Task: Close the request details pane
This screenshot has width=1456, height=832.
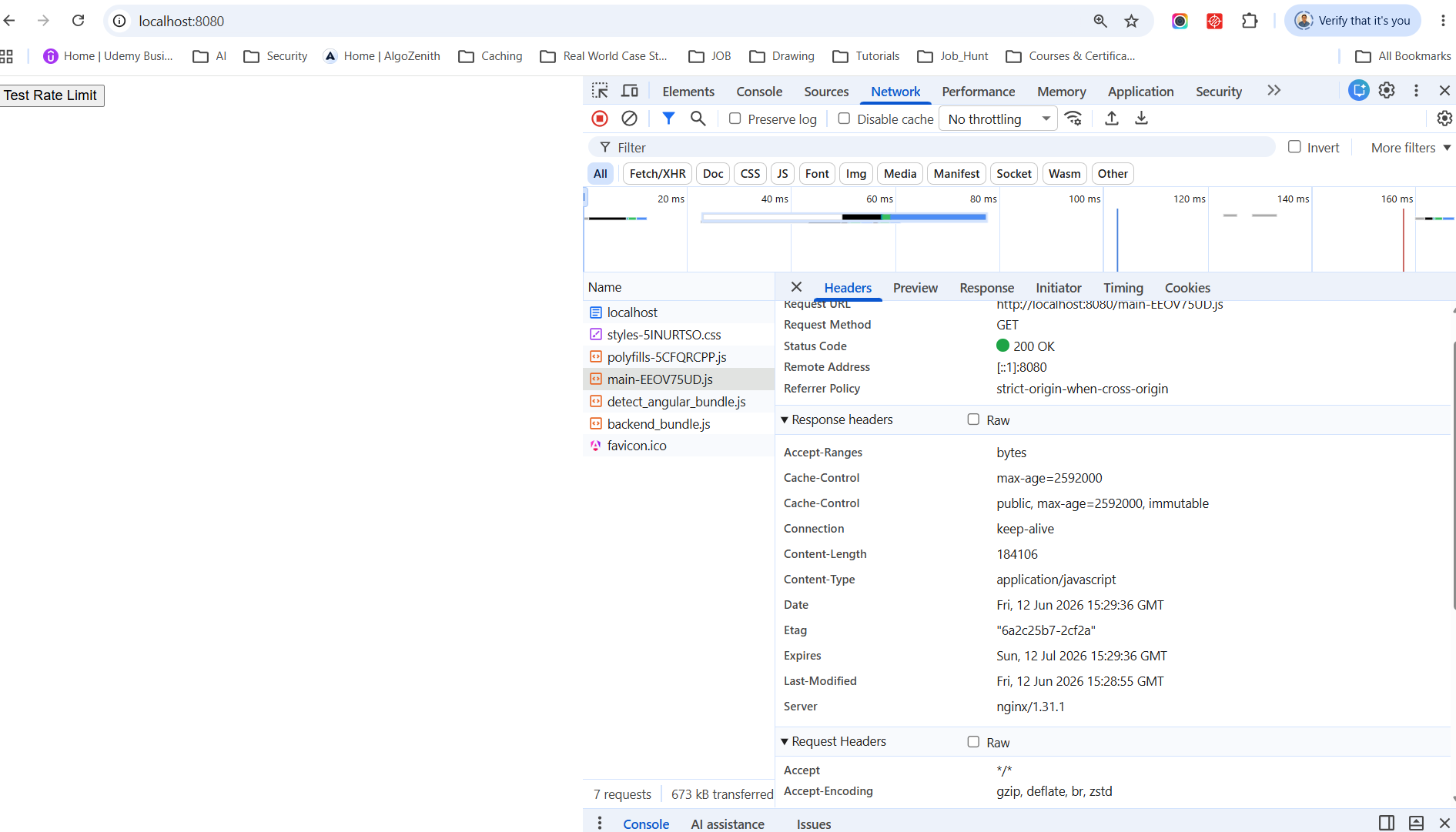Action: tap(796, 287)
